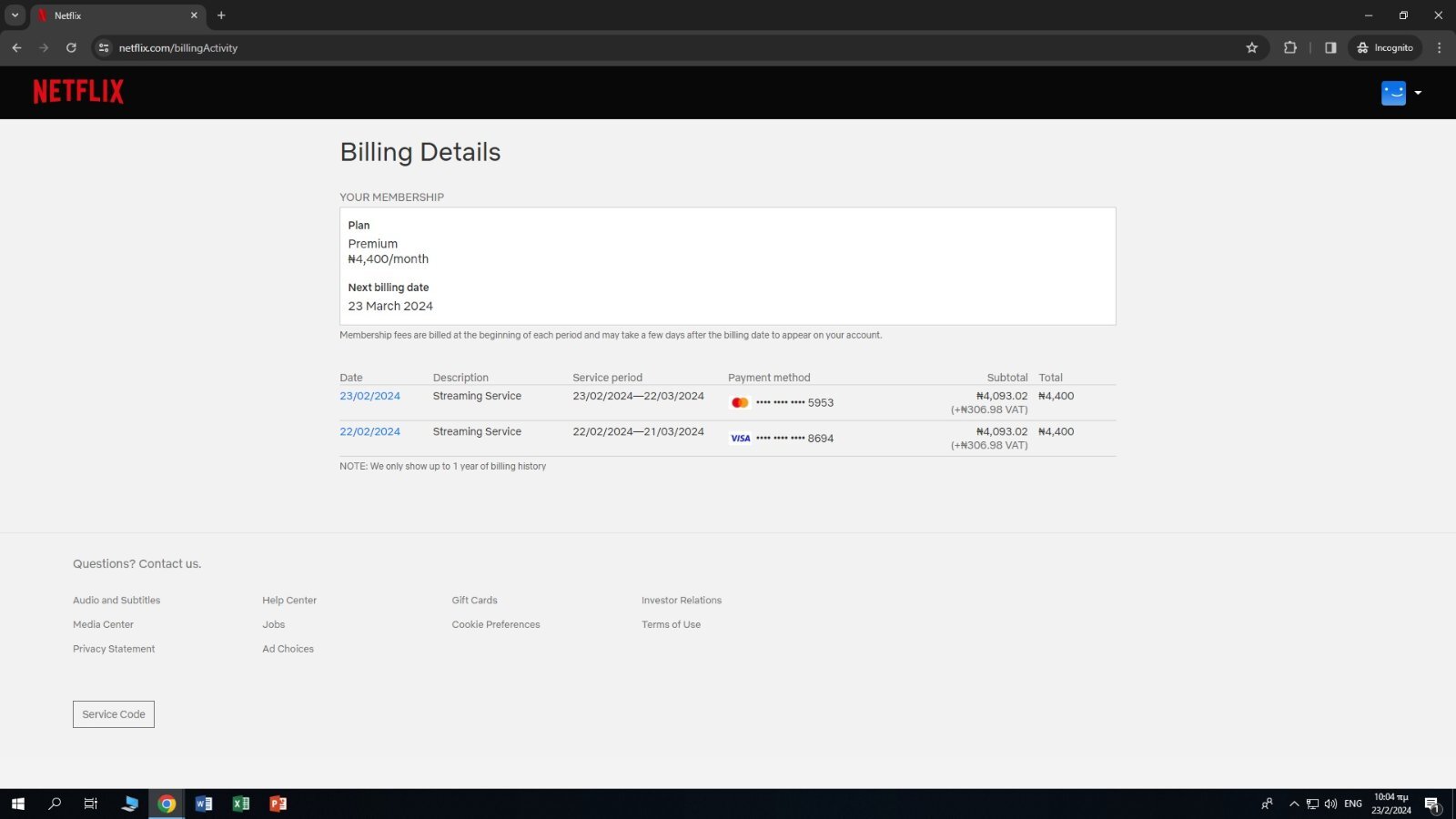Click the service period 23/02/2024—22/03/2024

[x=638, y=396]
